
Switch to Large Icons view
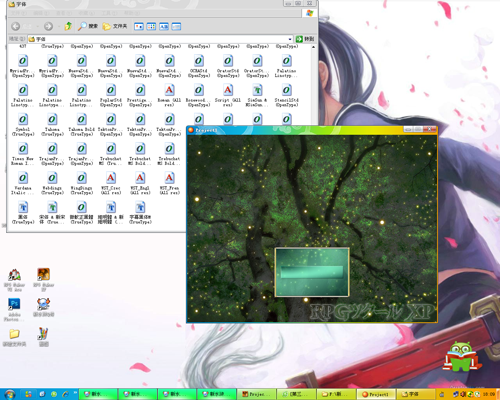tap(139, 26)
